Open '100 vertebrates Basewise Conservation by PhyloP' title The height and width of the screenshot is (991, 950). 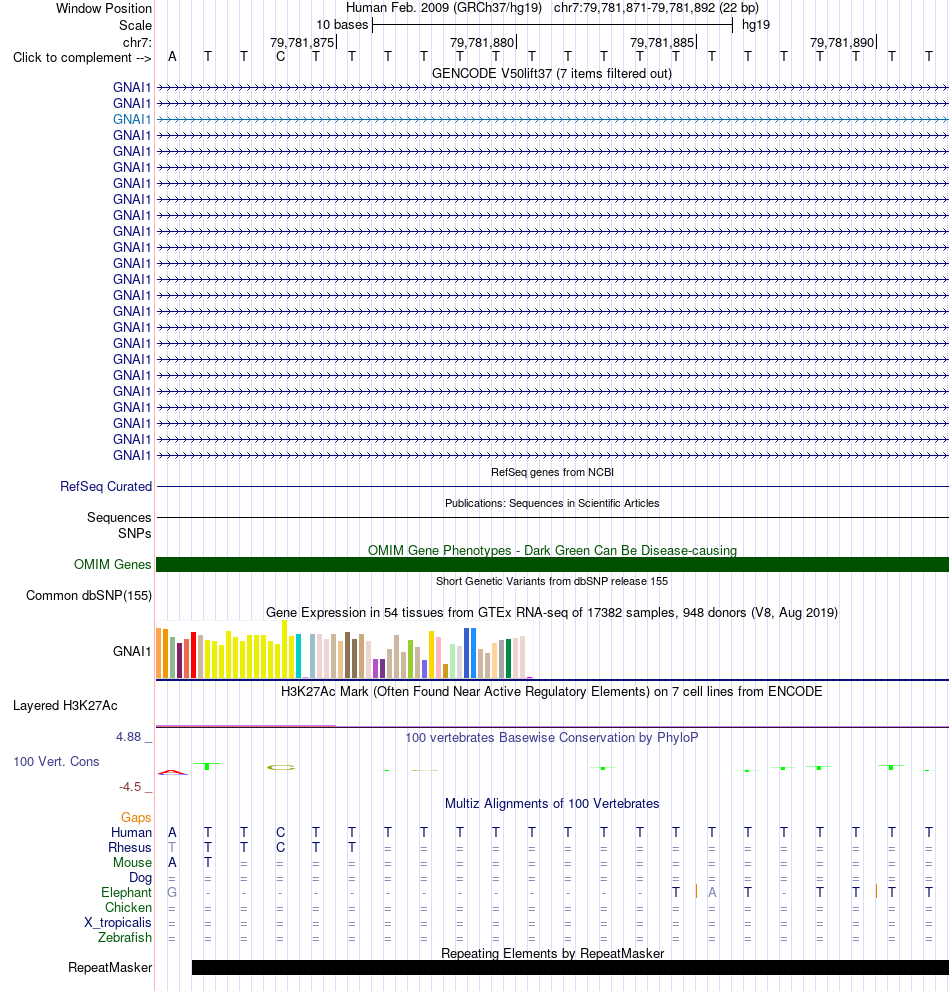(552, 738)
